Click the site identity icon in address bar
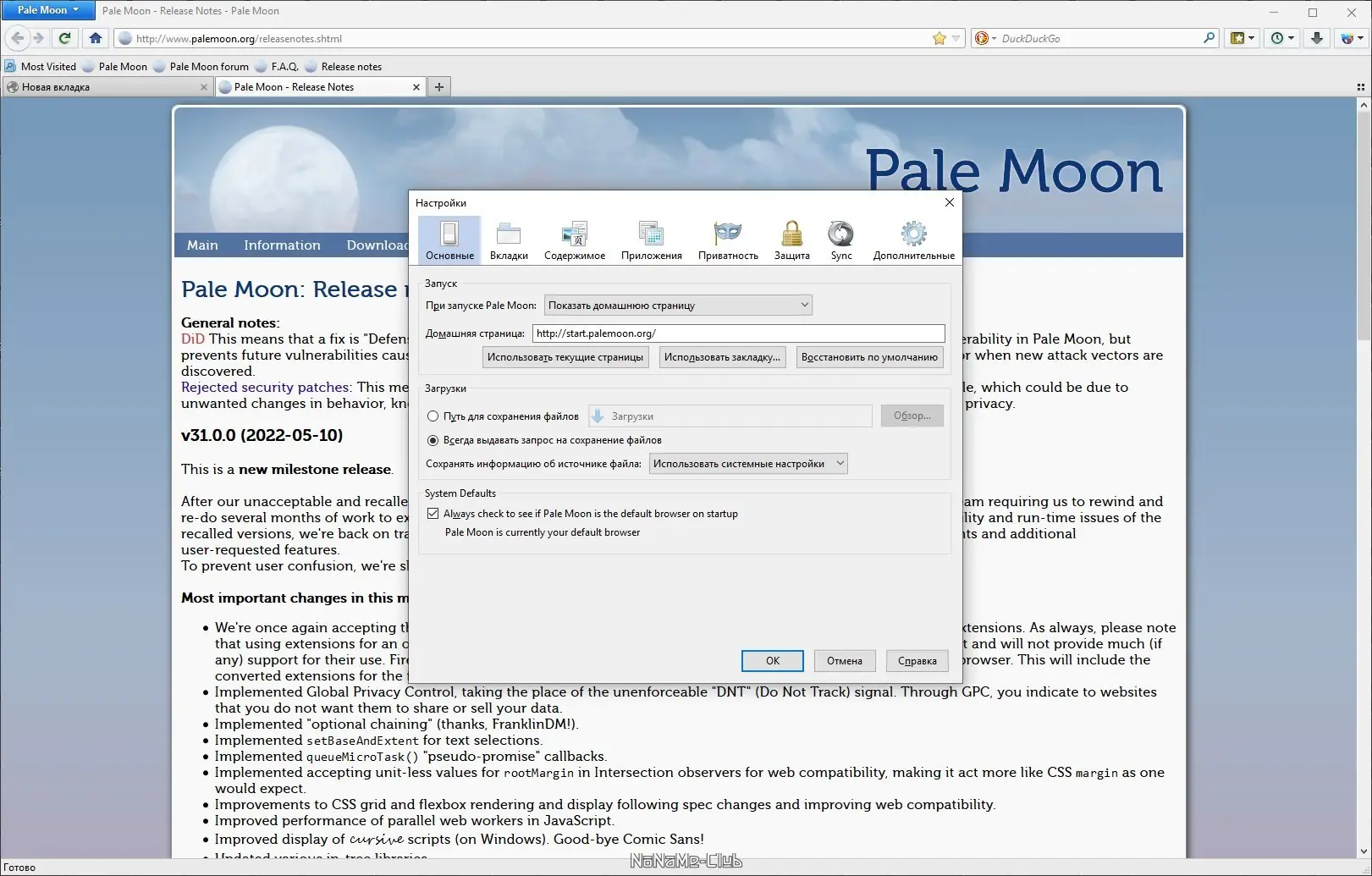The width and height of the screenshot is (1372, 876). 124,38
